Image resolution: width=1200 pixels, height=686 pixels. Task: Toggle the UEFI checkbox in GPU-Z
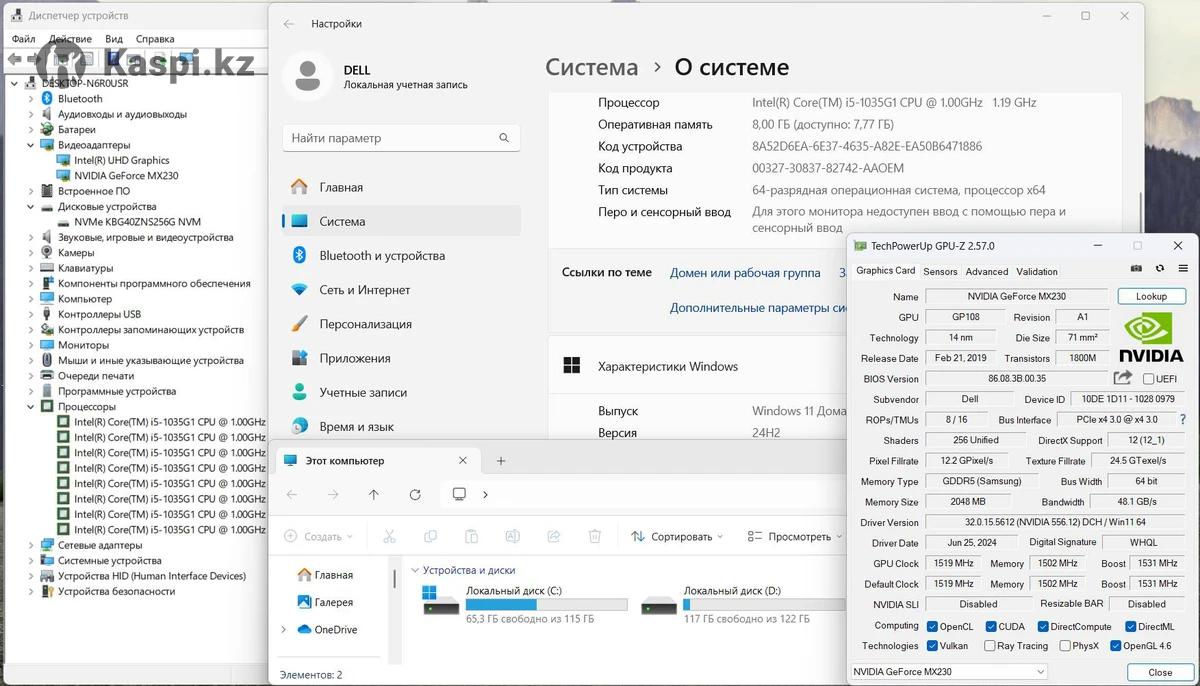[1148, 379]
